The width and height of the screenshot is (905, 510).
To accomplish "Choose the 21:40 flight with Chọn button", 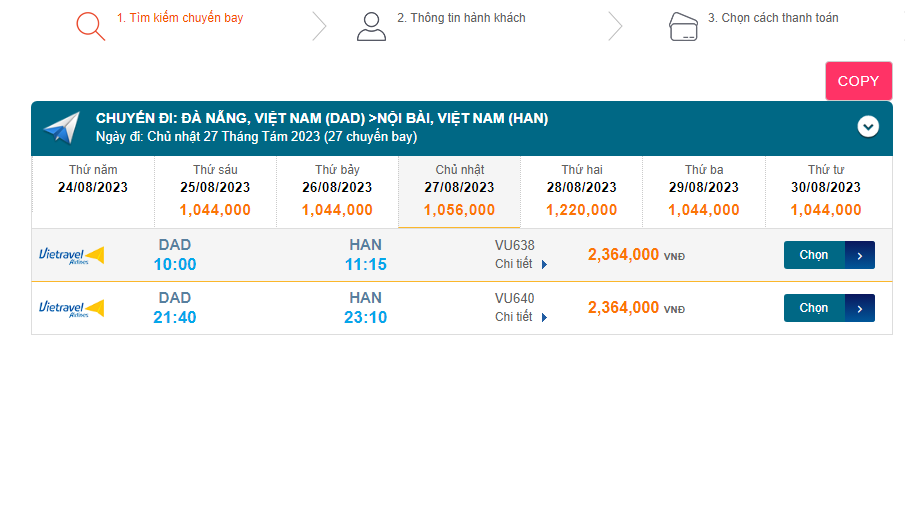I will click(x=815, y=308).
